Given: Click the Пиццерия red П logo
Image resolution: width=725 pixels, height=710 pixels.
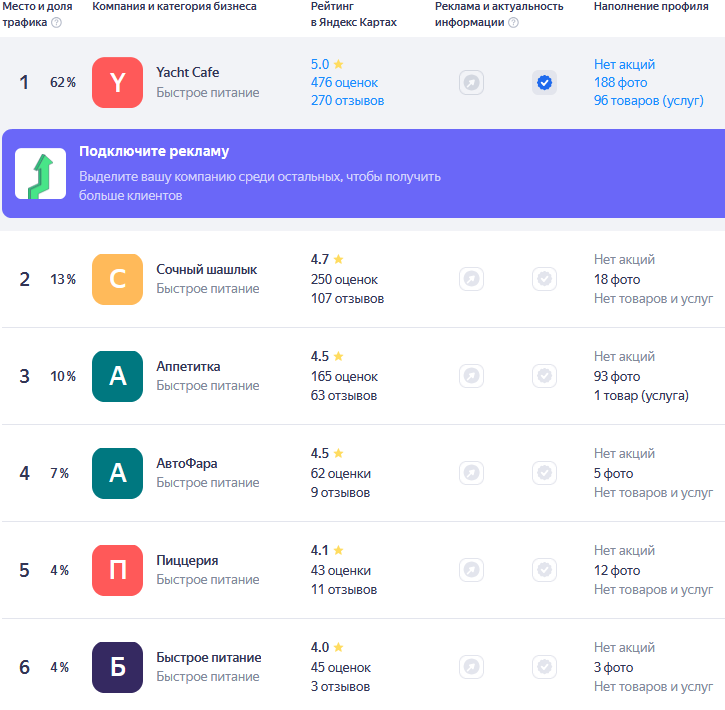Looking at the screenshot, I should point(117,570).
